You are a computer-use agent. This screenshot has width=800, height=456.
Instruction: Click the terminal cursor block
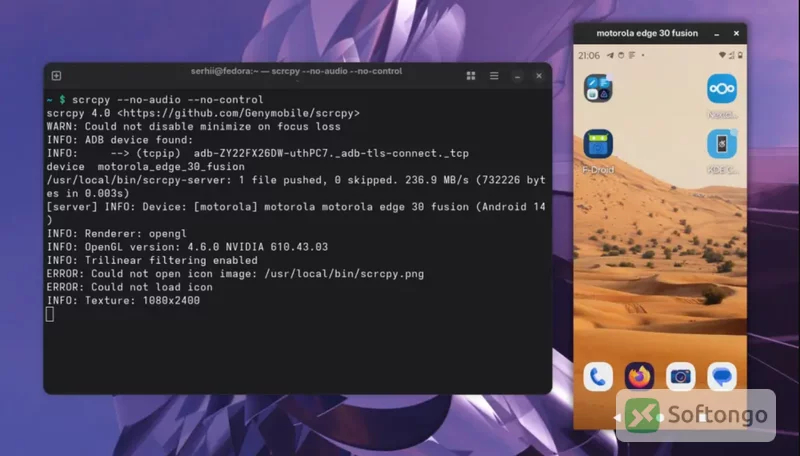(49, 314)
